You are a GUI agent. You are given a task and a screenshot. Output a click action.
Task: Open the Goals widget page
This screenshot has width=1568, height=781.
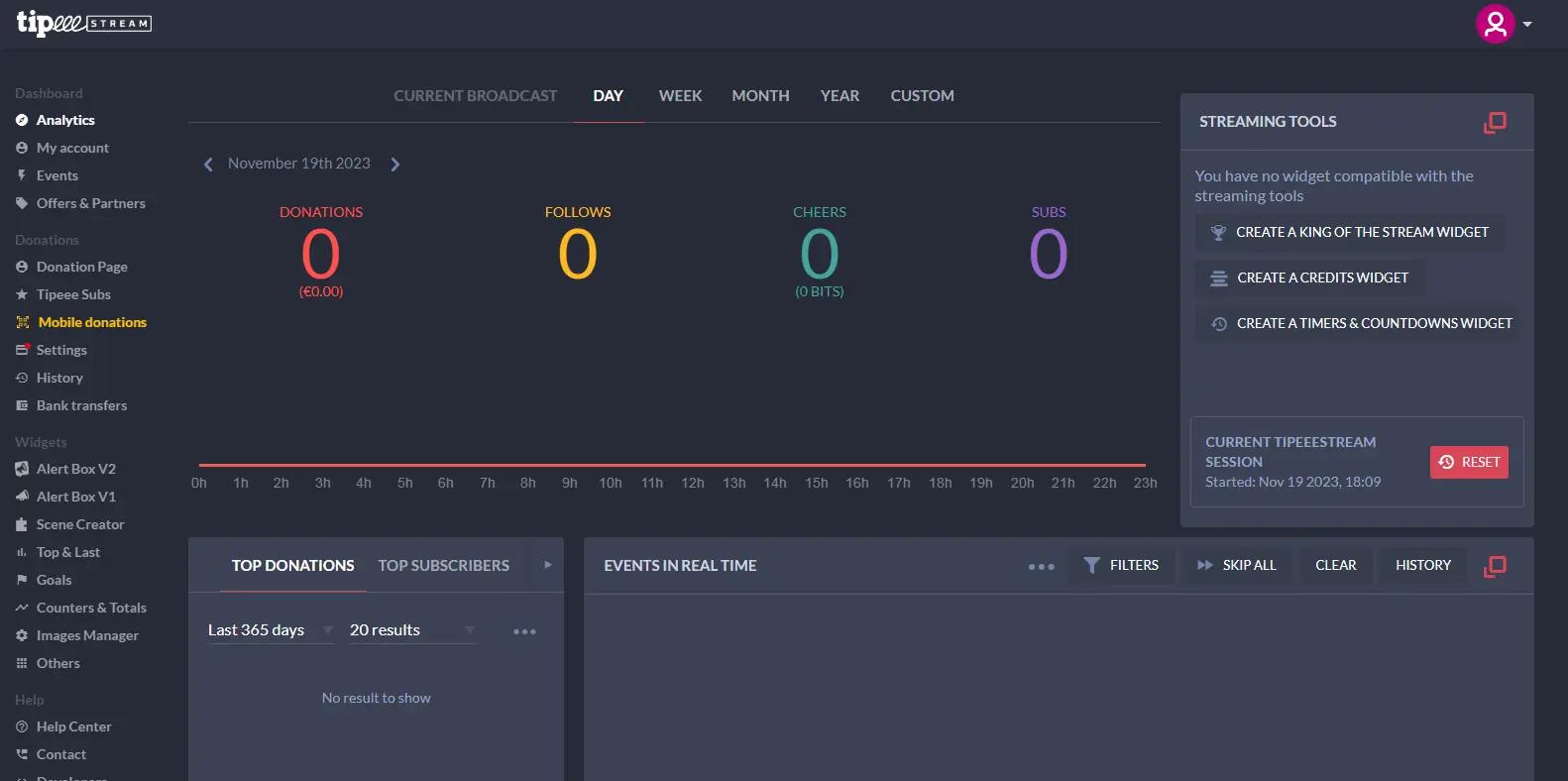click(x=54, y=580)
